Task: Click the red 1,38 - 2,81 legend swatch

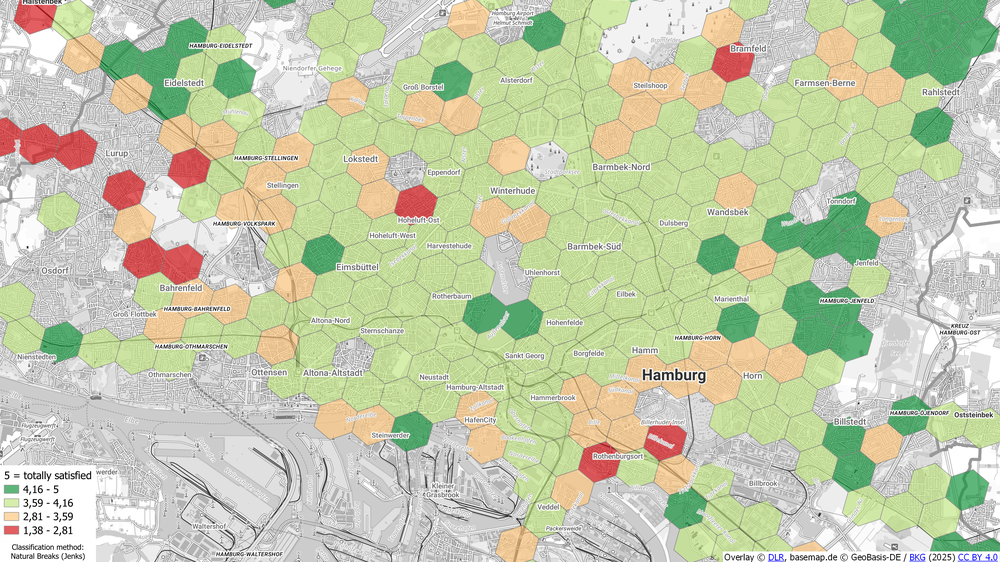Action: point(11,532)
